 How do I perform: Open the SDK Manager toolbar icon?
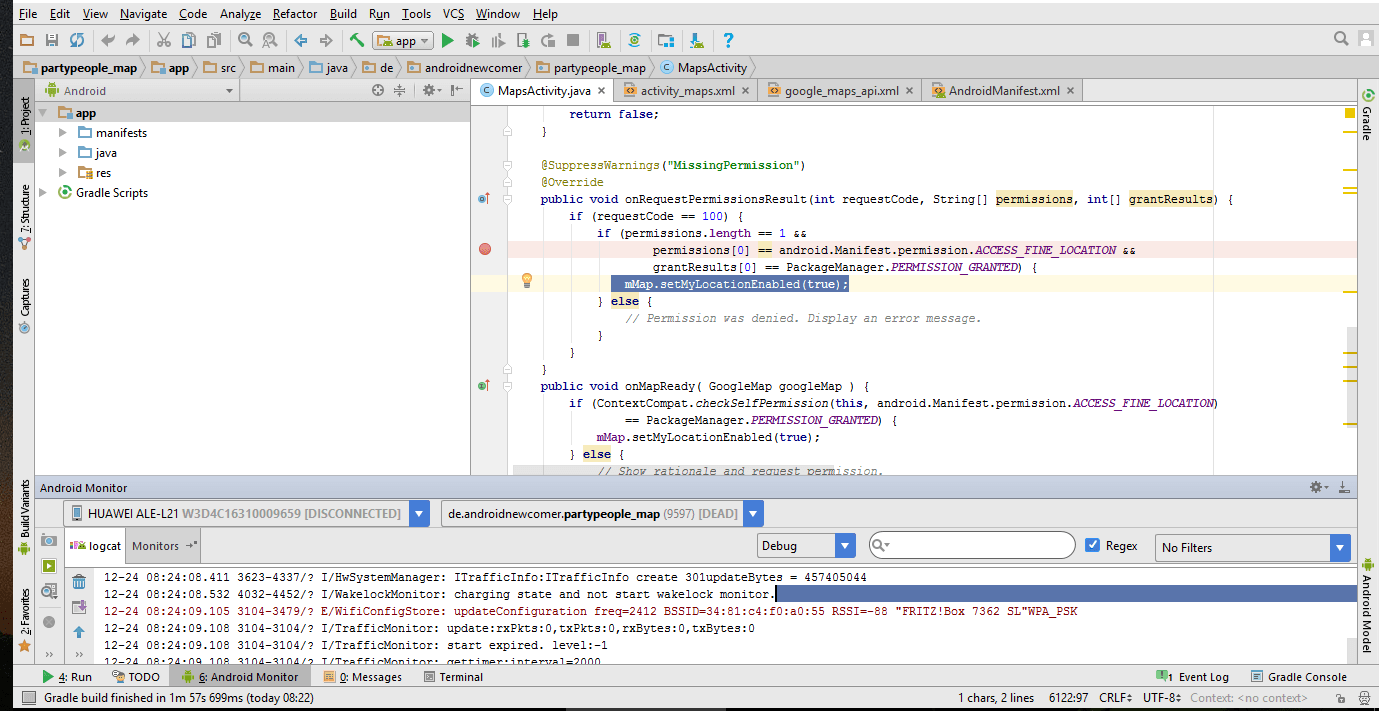click(696, 41)
